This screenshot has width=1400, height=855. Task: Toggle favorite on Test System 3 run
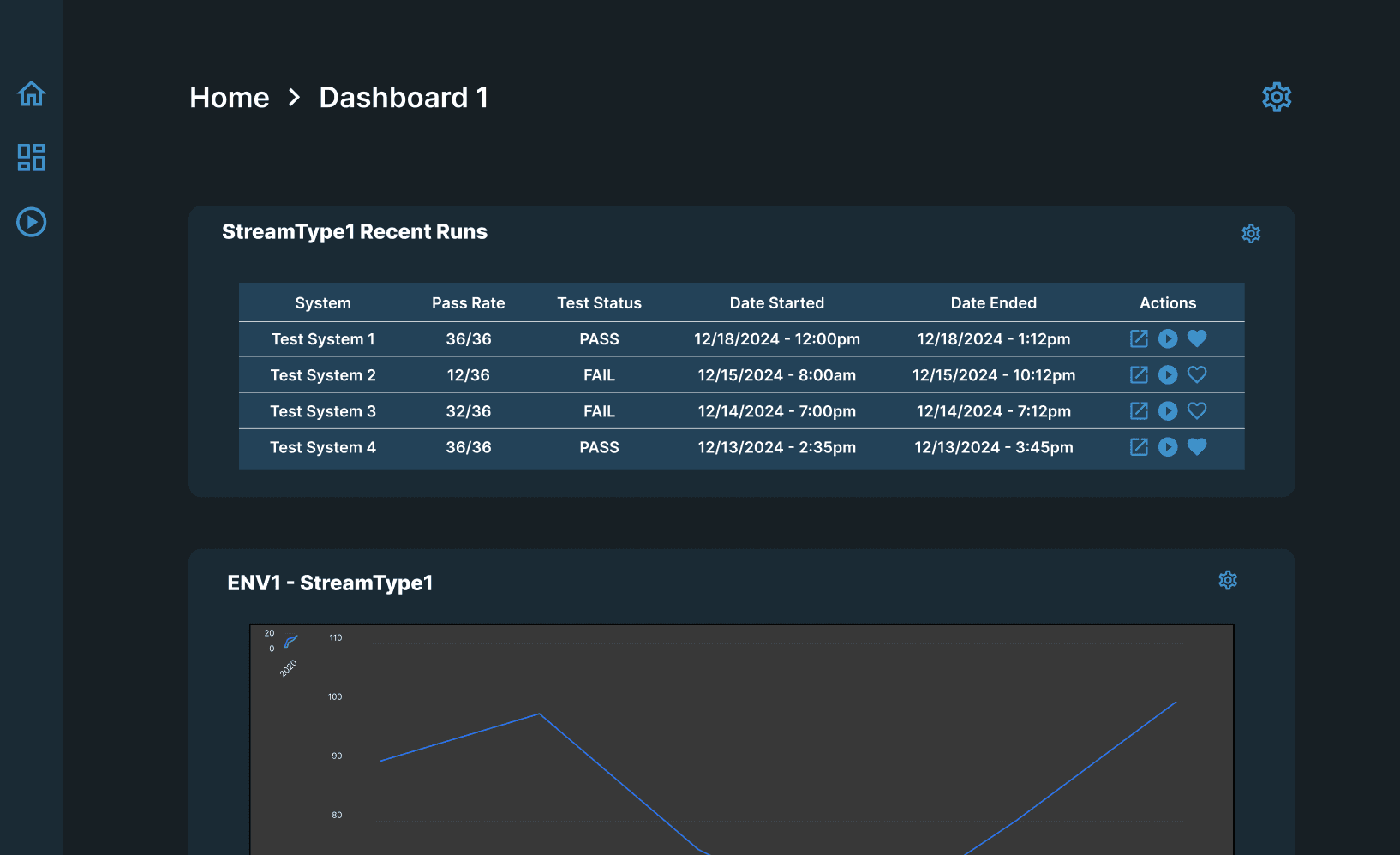(1197, 410)
